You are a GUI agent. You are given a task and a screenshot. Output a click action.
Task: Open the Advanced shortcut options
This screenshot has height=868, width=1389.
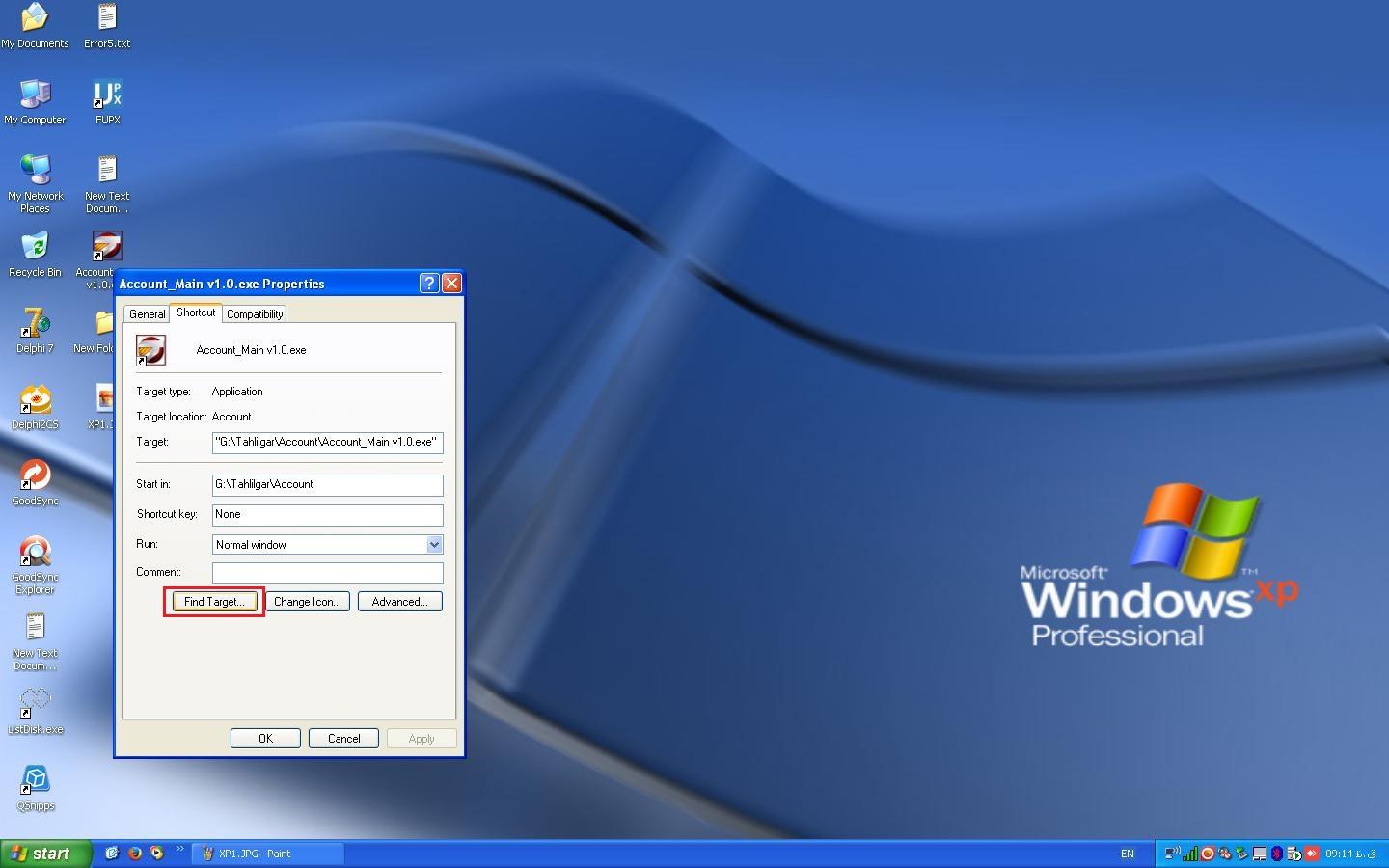point(400,602)
